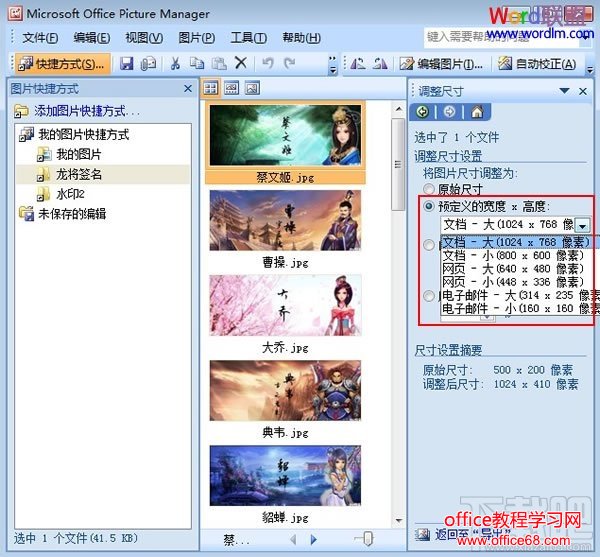Image resolution: width=600 pixels, height=557 pixels.
Task: Choose 文档 - 小 (800 x 600) option
Action: pyautogui.click(x=512, y=255)
